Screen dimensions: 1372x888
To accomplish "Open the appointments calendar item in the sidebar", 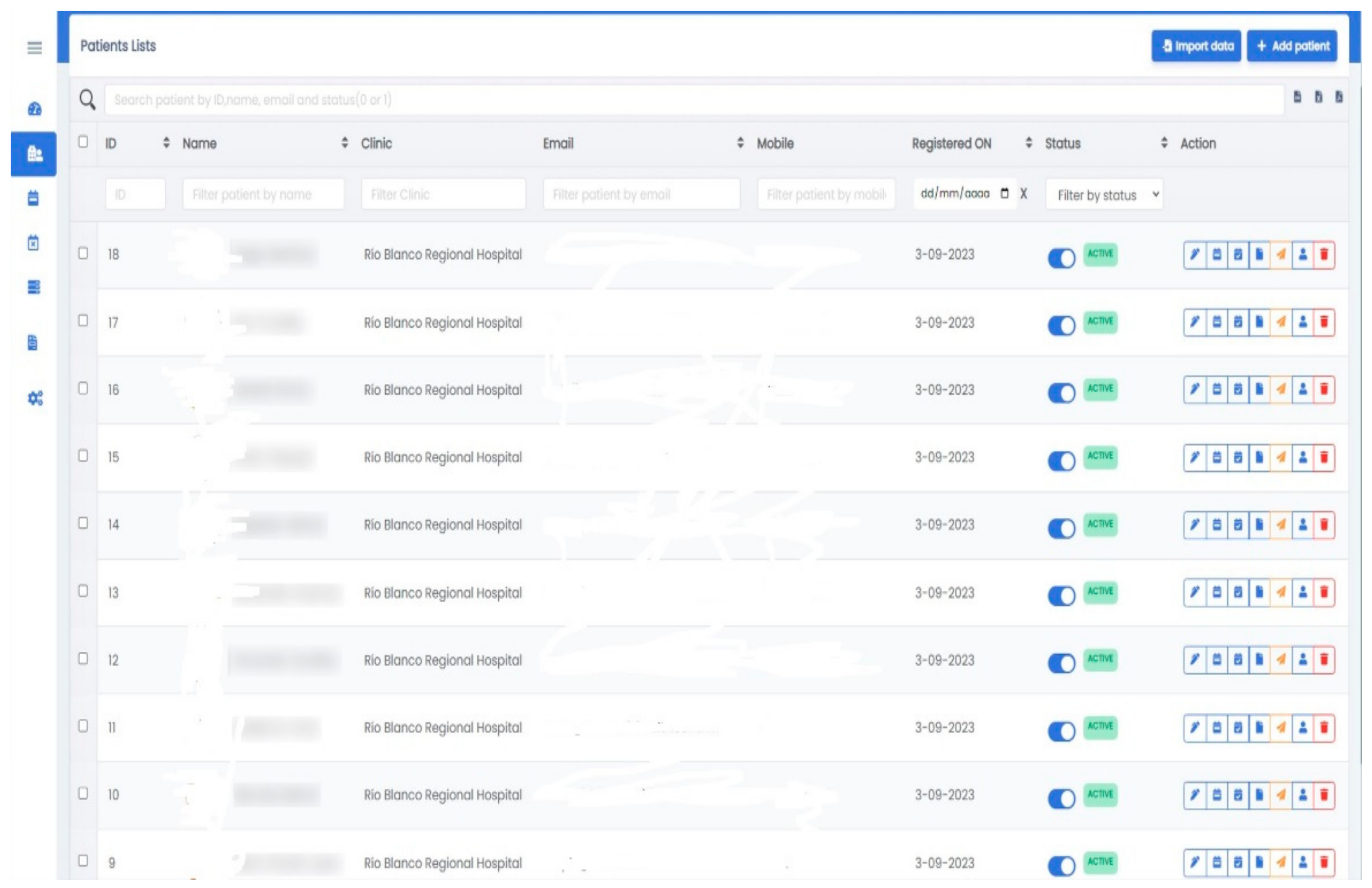I will 33,198.
